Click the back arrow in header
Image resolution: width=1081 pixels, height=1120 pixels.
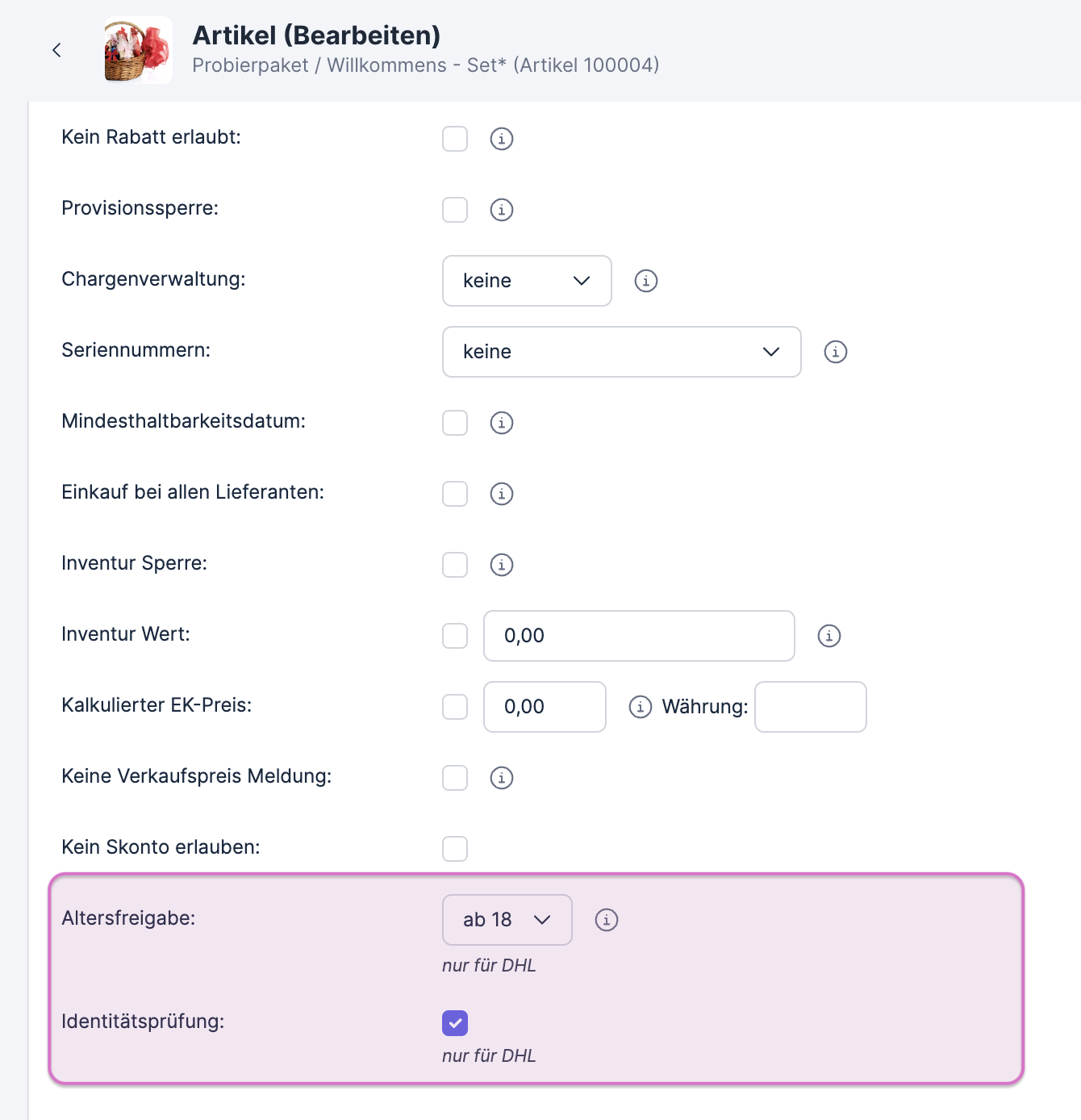[56, 50]
